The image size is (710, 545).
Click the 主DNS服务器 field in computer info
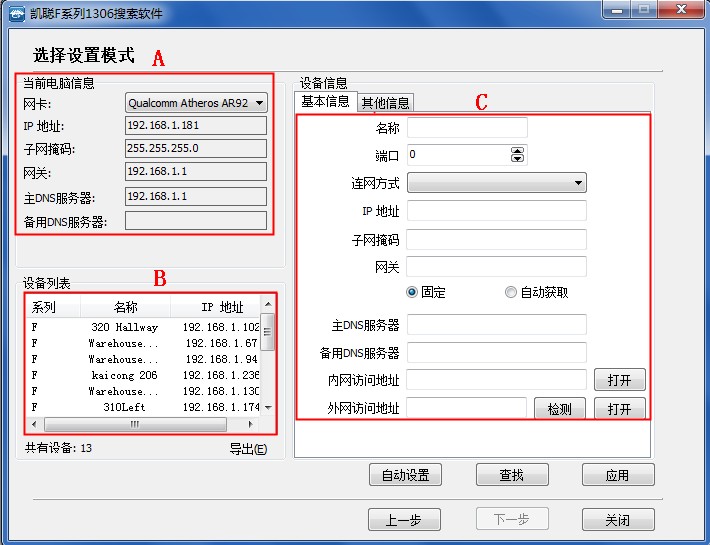pyautogui.click(x=196, y=196)
